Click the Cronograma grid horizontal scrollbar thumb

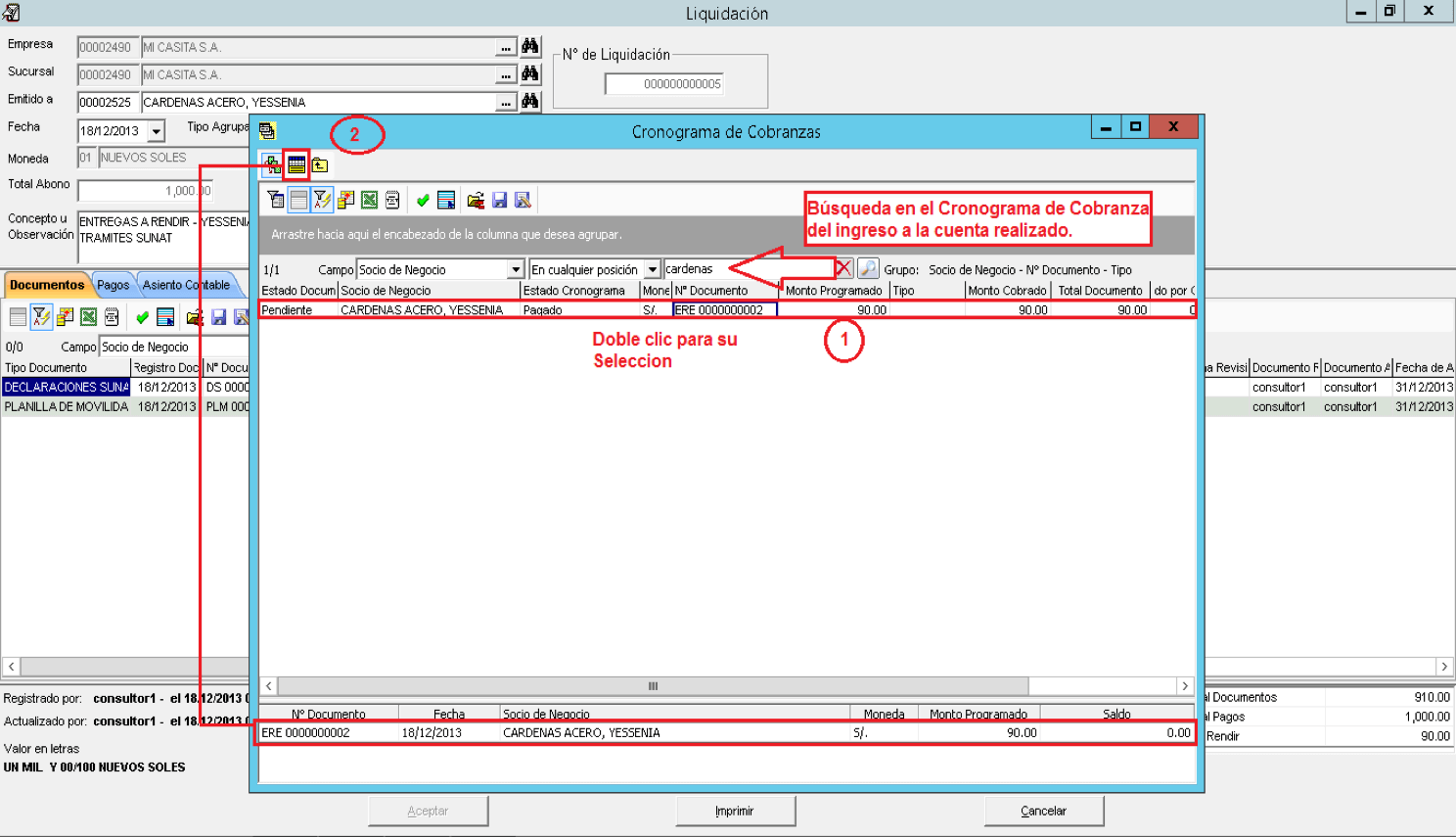click(653, 685)
